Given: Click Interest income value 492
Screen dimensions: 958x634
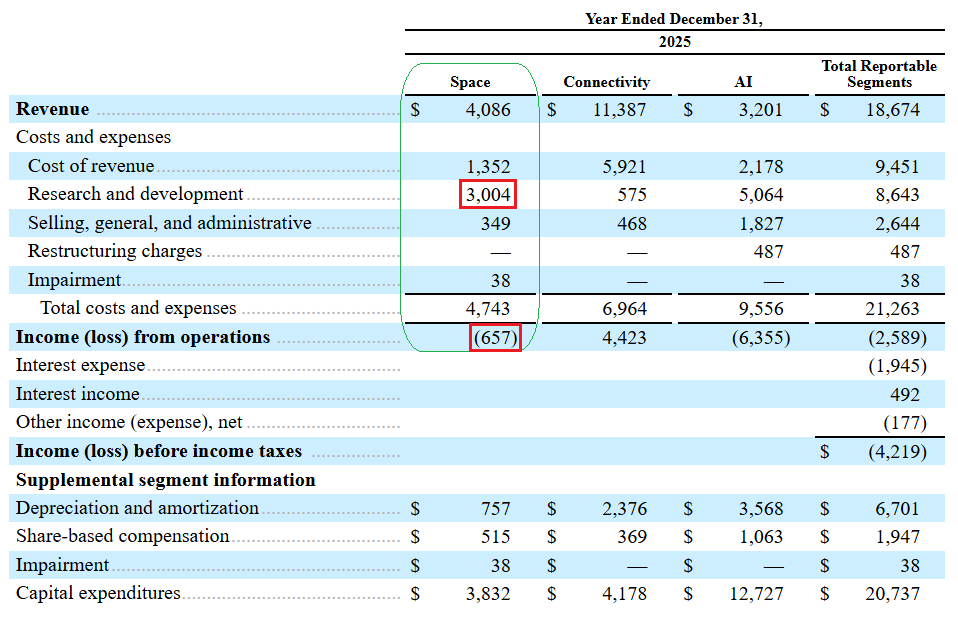Looking at the screenshot, I should 904,395.
